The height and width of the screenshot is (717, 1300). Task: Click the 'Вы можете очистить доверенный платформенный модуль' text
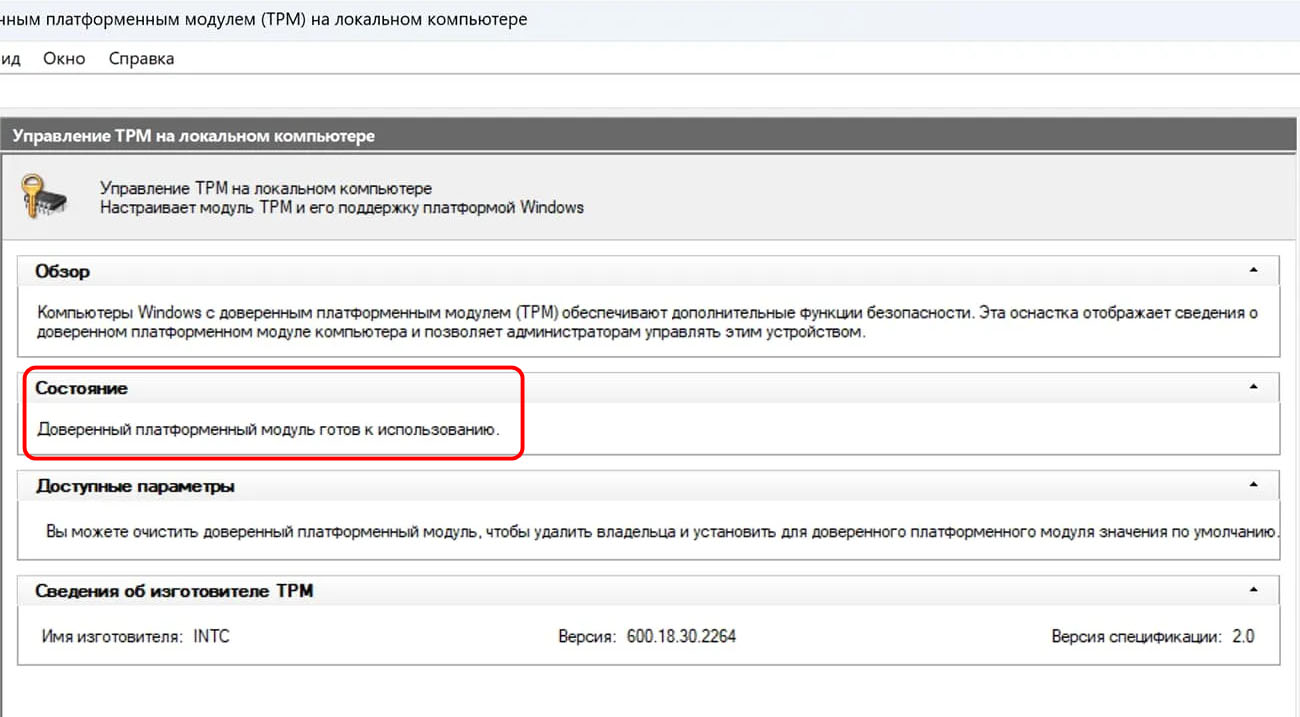pos(663,531)
